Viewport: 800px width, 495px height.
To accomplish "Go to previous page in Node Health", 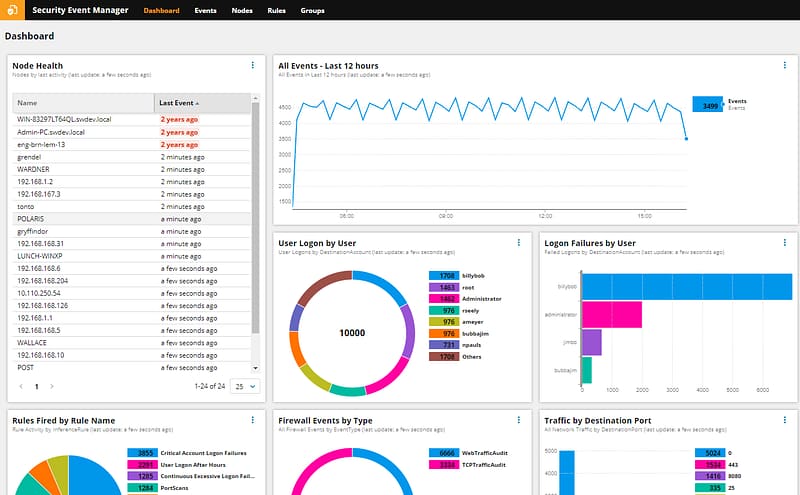I will (x=21, y=386).
